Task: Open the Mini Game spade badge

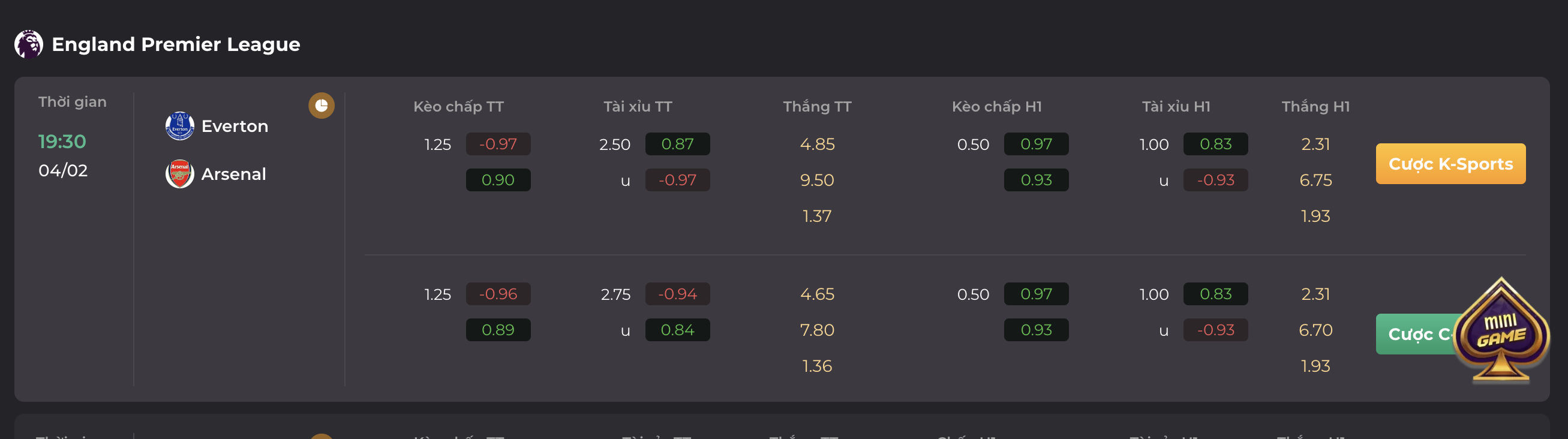Action: coord(1500,331)
